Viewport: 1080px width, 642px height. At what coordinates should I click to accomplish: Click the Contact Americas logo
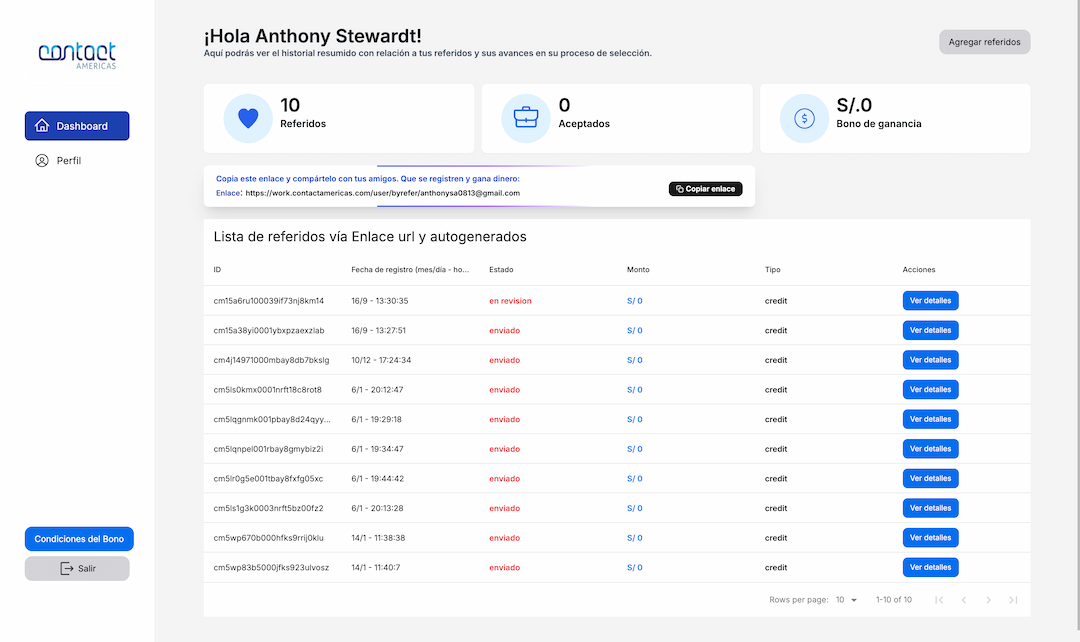tap(77, 54)
